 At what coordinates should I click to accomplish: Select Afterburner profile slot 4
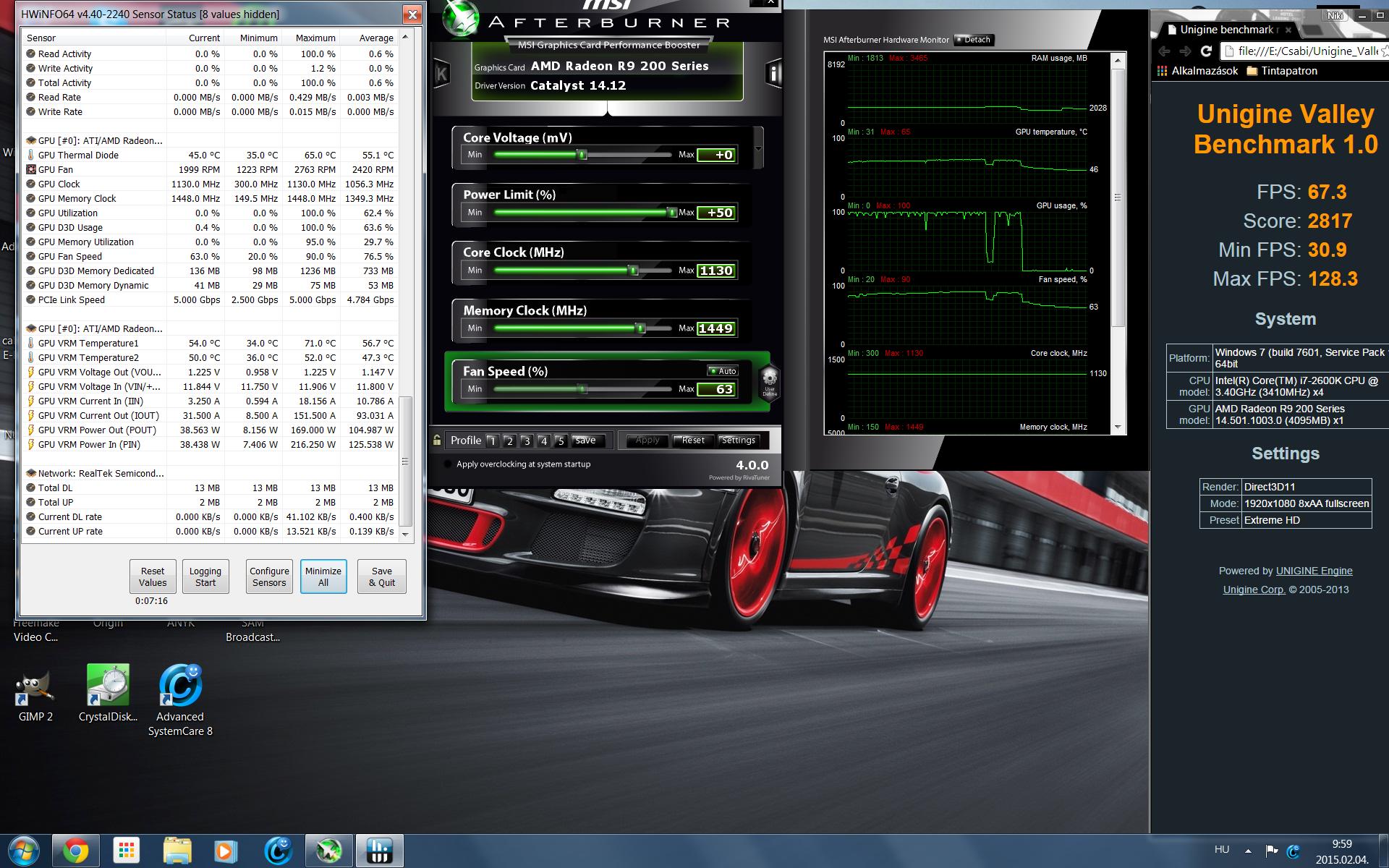(x=543, y=441)
